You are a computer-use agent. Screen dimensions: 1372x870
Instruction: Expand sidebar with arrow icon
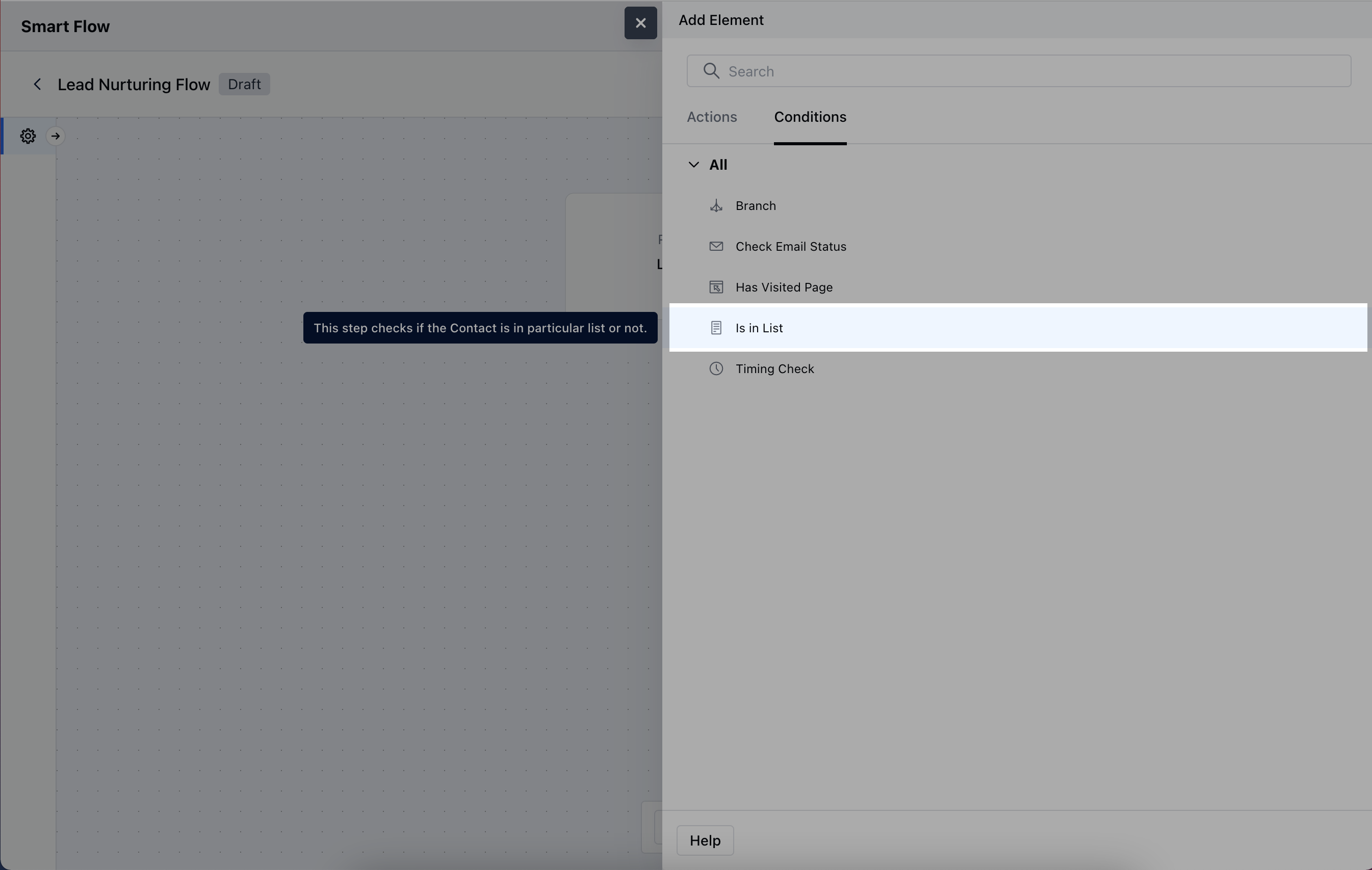55,136
